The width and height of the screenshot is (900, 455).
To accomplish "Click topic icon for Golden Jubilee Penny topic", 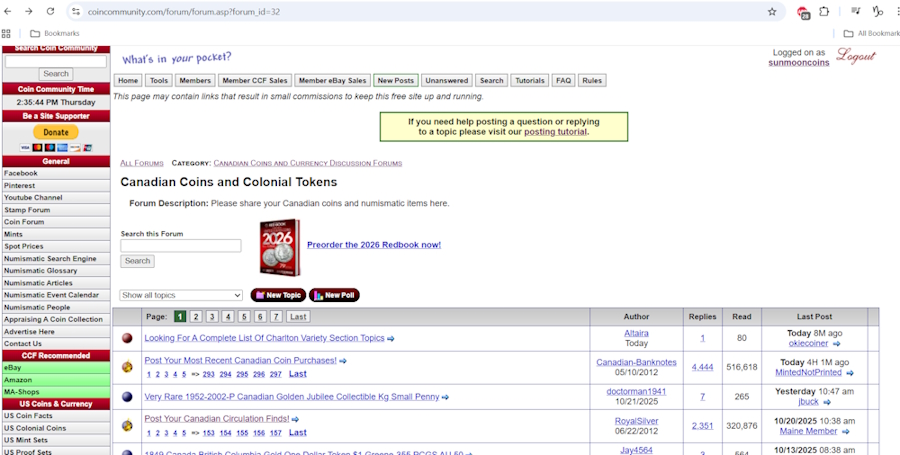I will click(x=127, y=396).
